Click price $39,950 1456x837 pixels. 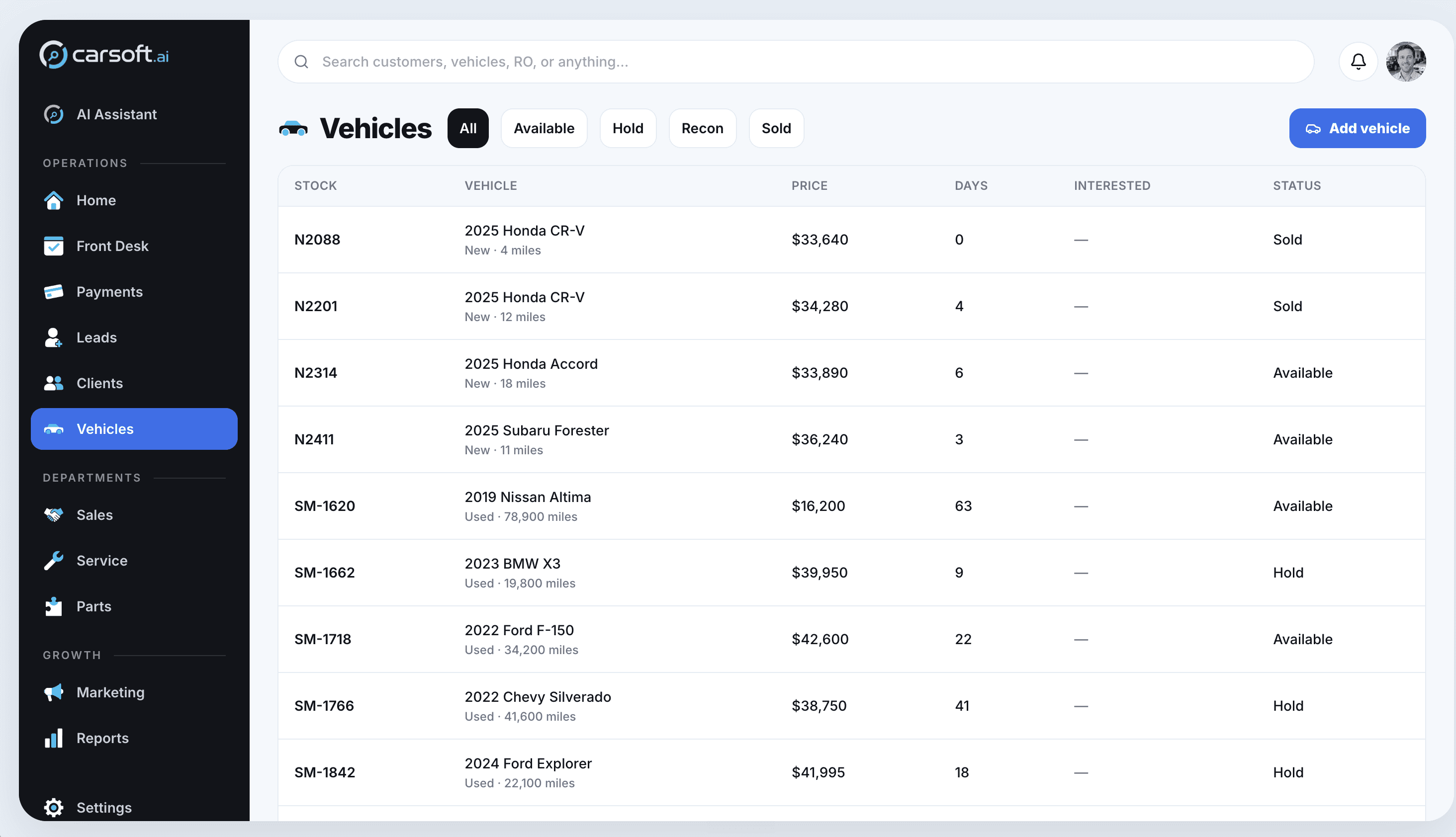coord(819,573)
